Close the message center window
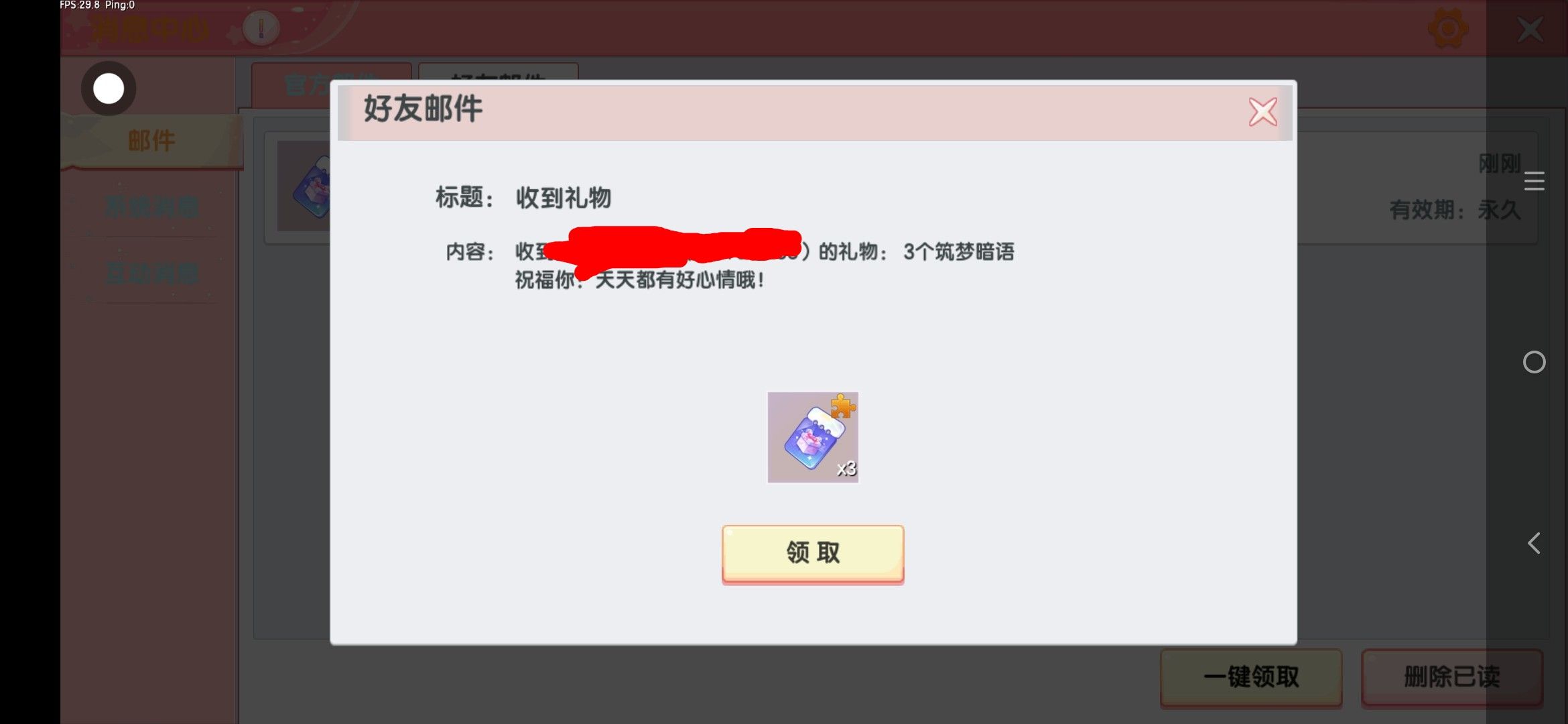Image resolution: width=1568 pixels, height=724 pixels. tap(1530, 29)
